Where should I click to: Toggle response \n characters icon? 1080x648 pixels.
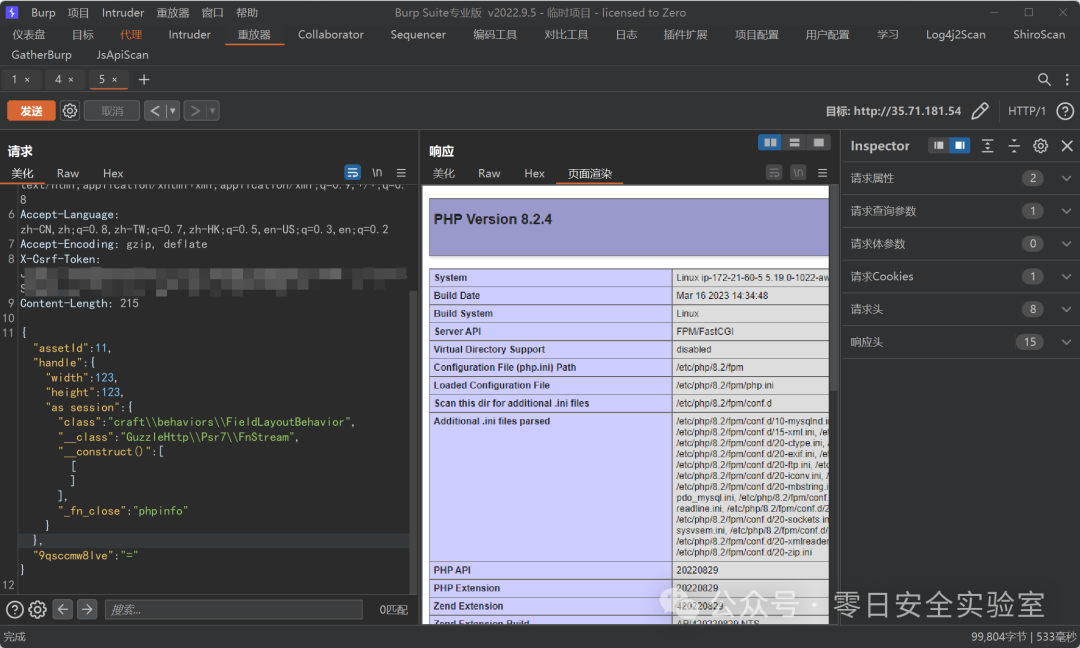798,172
